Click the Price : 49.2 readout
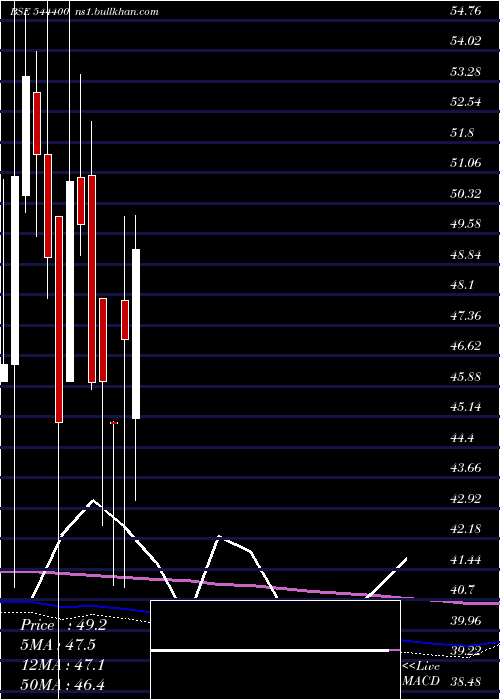Image resolution: width=500 pixels, height=700 pixels. click(x=63, y=625)
